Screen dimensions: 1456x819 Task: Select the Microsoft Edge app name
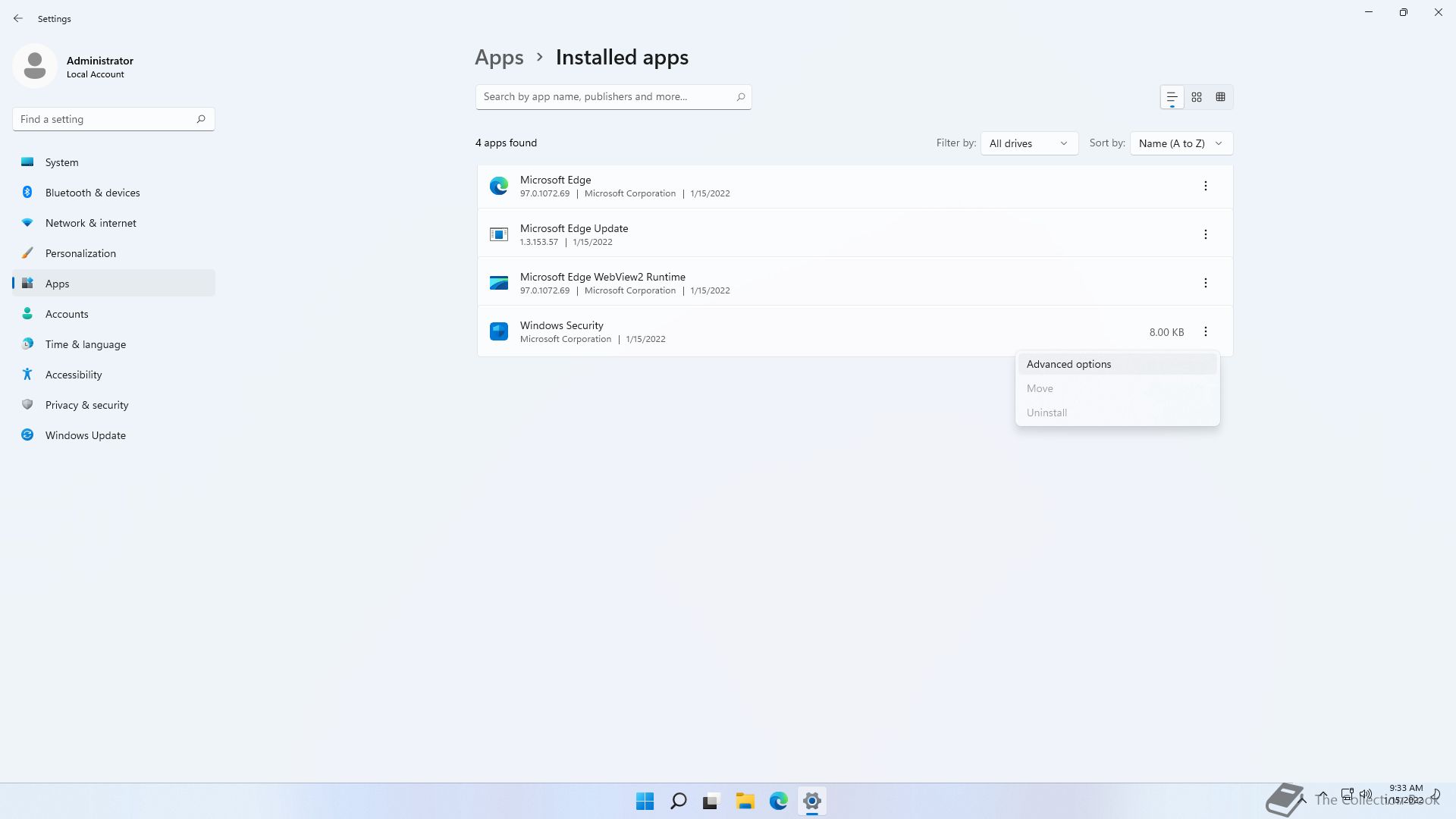(555, 180)
